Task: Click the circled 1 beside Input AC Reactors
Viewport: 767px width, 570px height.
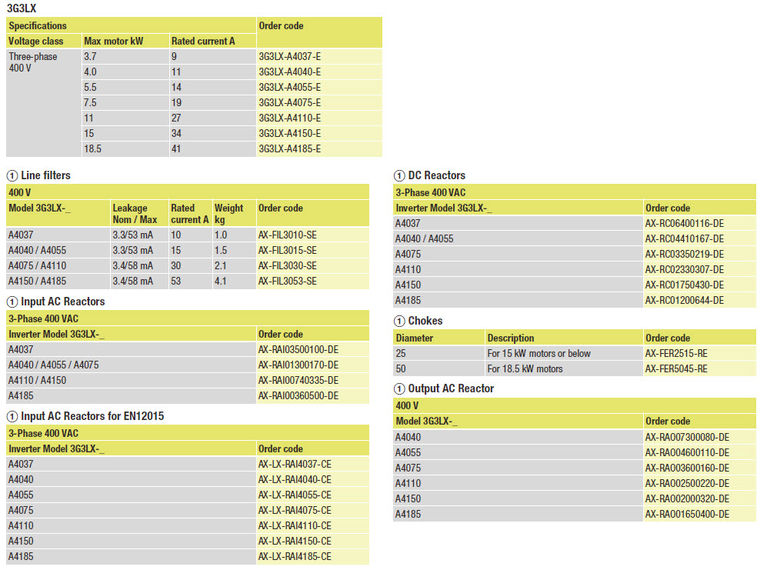Action: 12,302
